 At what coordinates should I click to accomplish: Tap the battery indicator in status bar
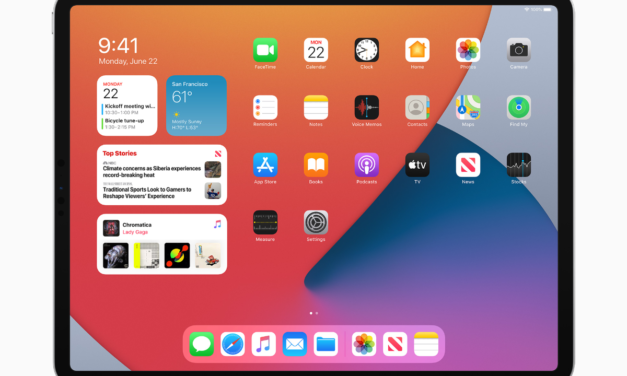[x=547, y=9]
